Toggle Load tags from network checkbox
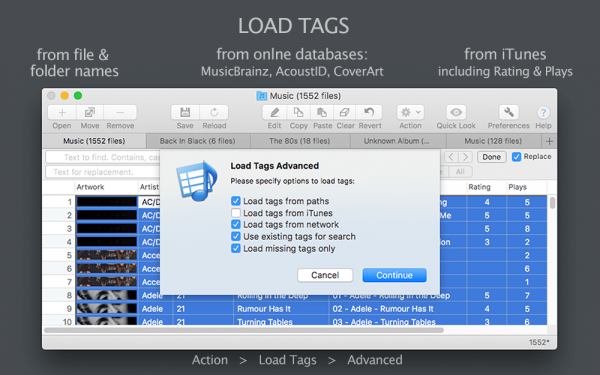 coord(236,225)
